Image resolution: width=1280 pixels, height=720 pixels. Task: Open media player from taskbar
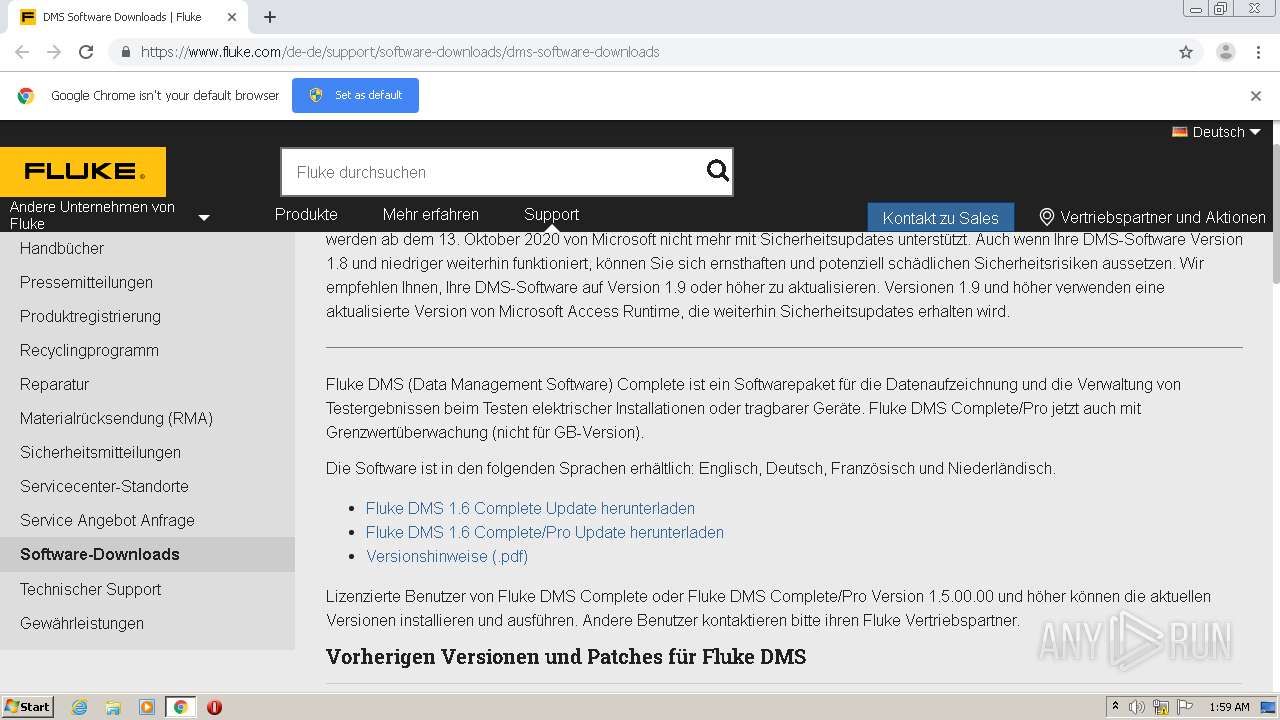(x=147, y=707)
